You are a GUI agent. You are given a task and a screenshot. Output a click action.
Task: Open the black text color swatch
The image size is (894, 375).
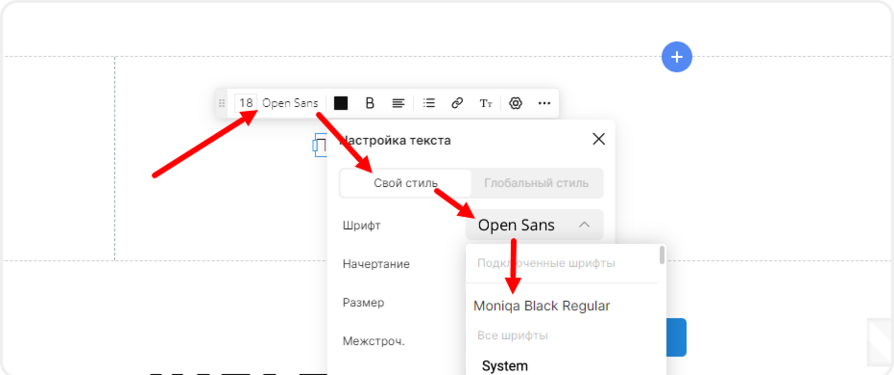341,103
